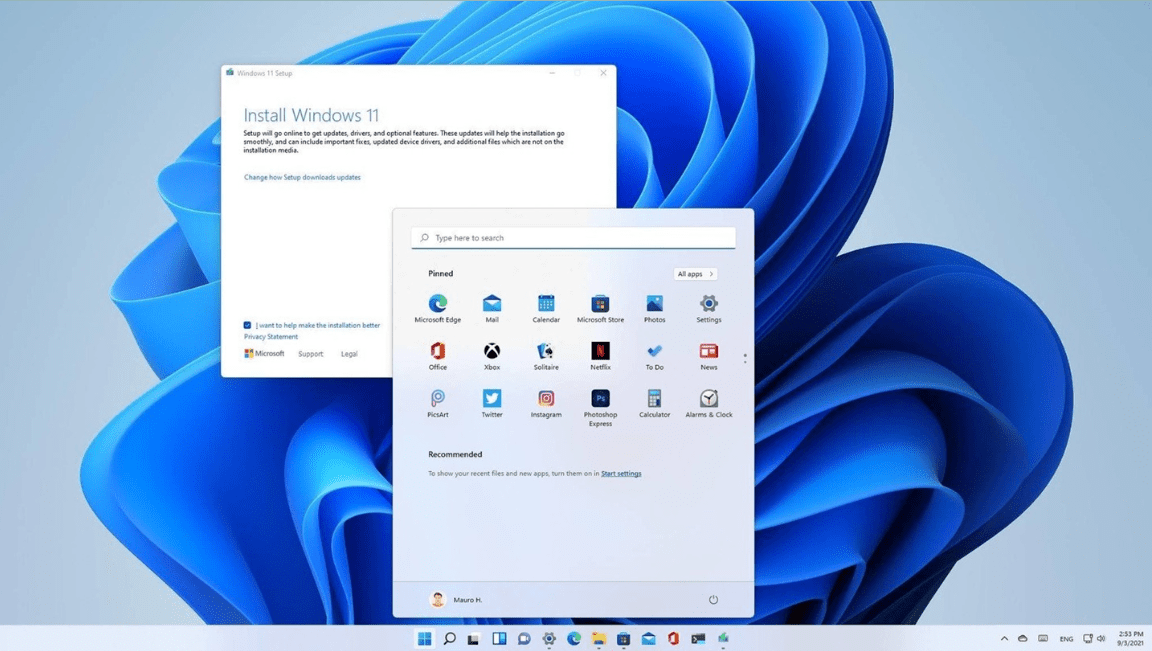1152x651 pixels.
Task: Launch Solitaire from Start menu
Action: click(546, 356)
